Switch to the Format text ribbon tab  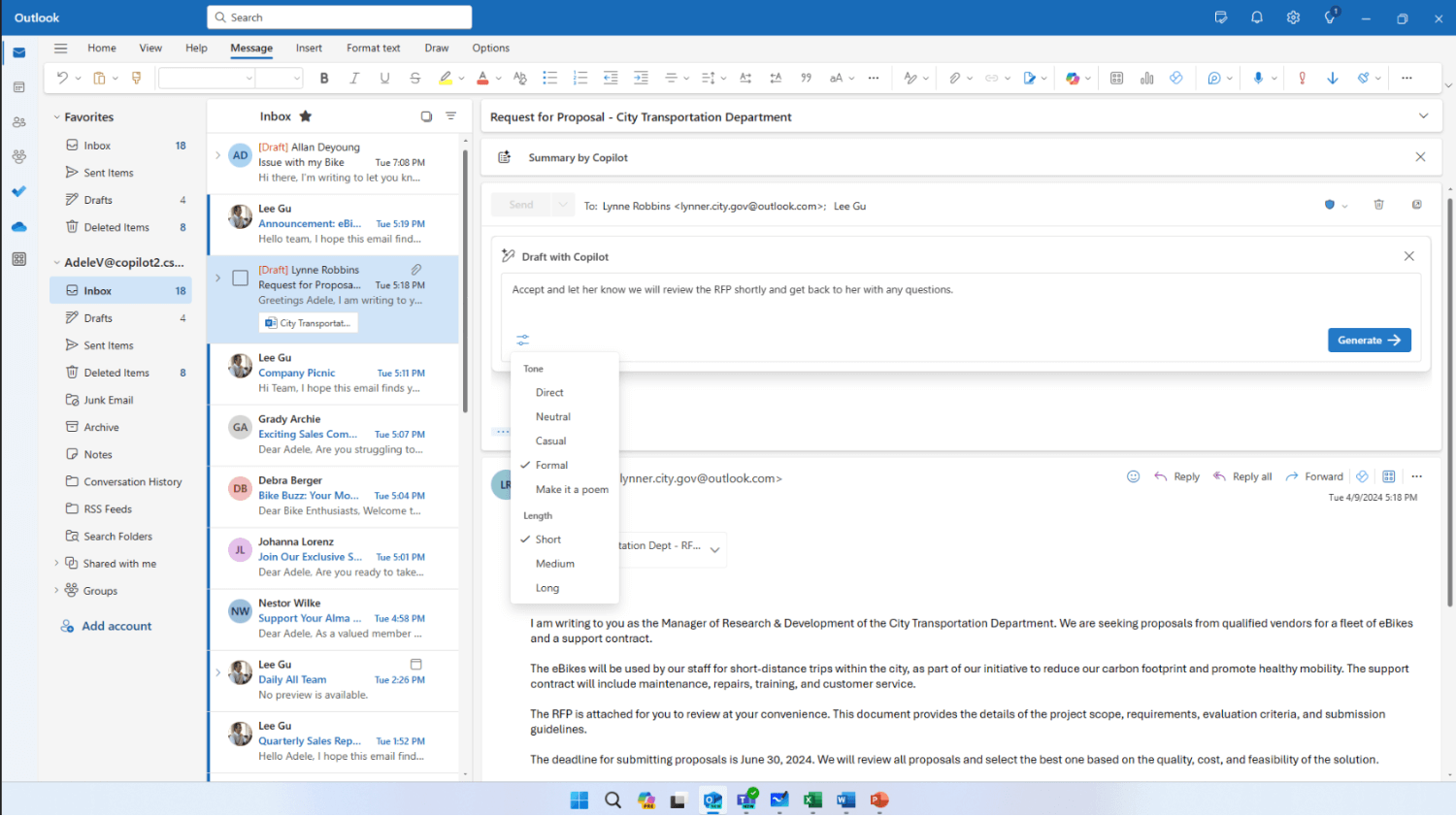[373, 48]
